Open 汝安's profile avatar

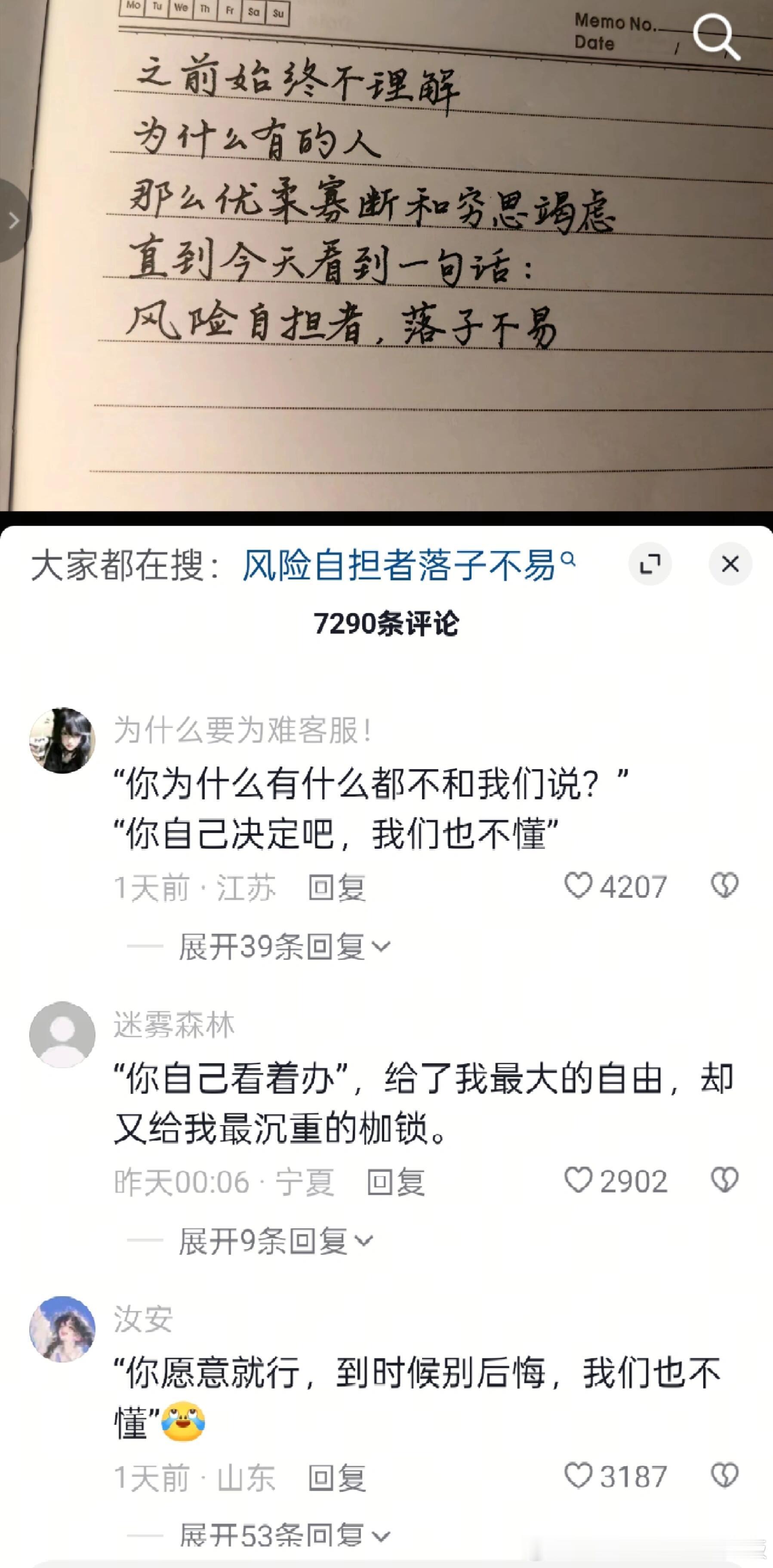62,1329
